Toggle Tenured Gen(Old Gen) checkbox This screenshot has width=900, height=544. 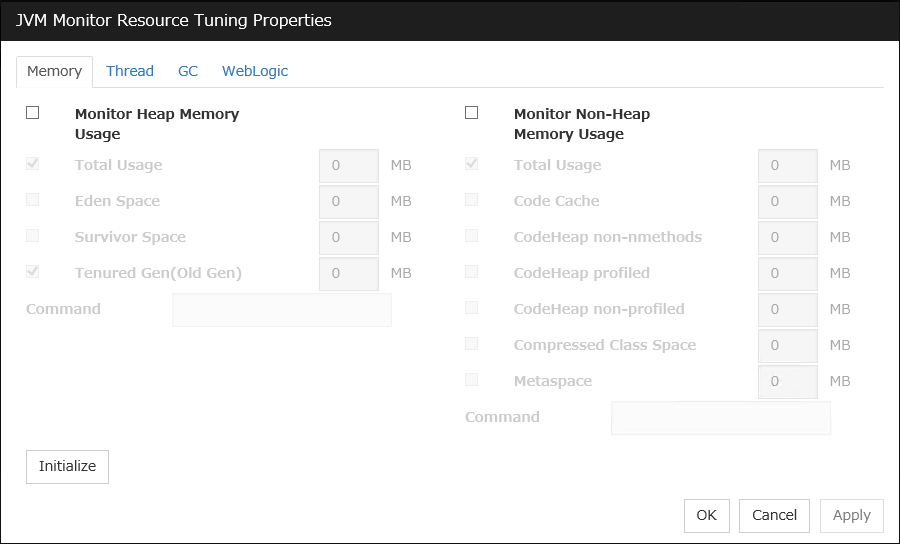tap(33, 272)
